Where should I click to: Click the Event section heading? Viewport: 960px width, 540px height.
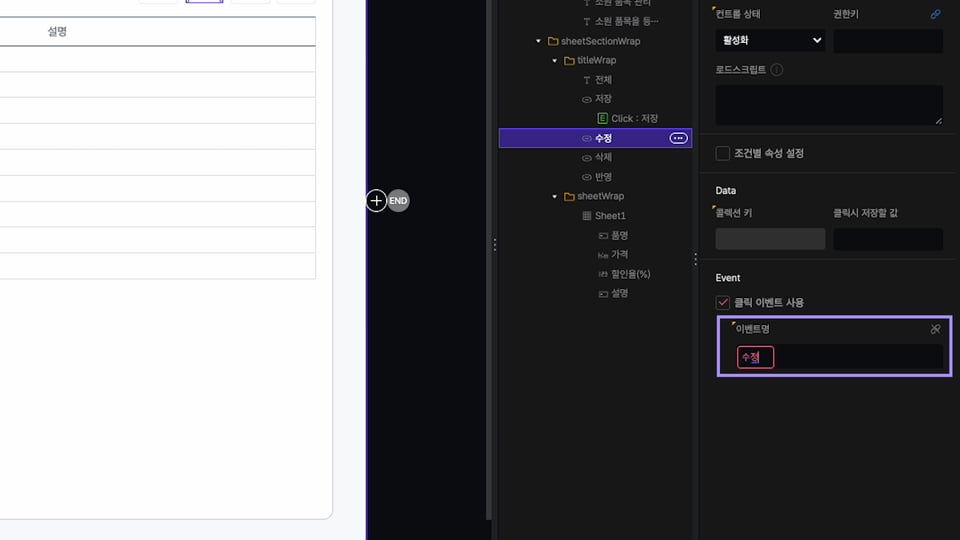click(727, 278)
